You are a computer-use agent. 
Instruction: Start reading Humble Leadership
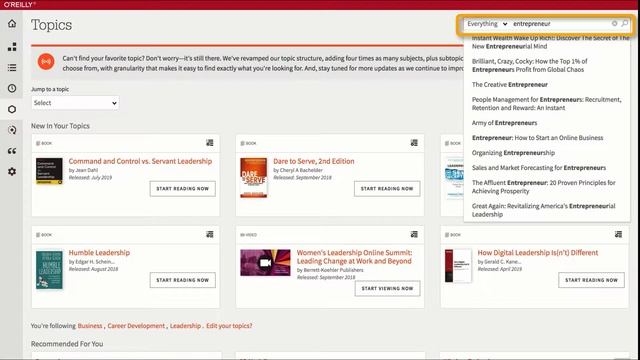(x=182, y=280)
